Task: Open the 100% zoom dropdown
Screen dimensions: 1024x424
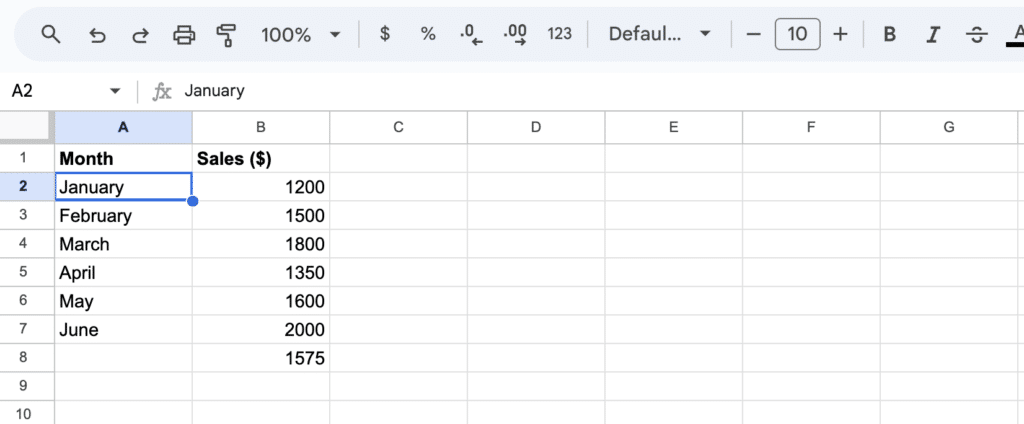Action: pyautogui.click(x=299, y=35)
